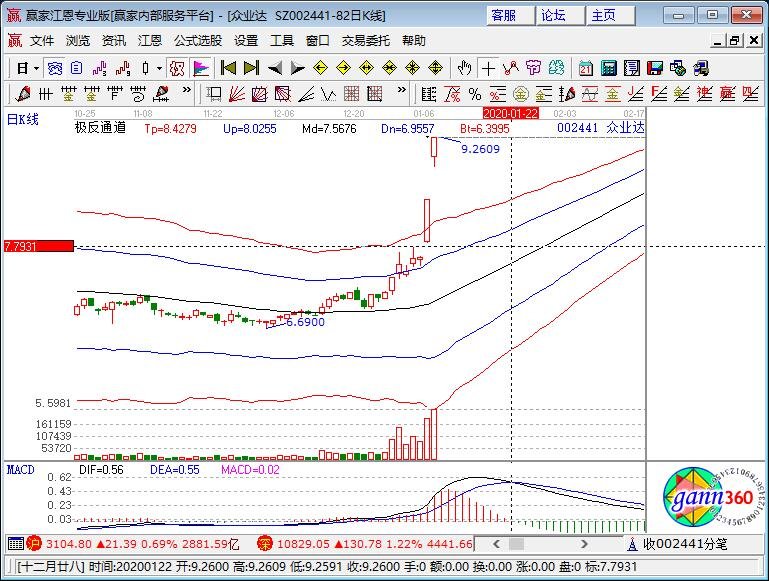Click the 客服 button in title bar
The image size is (769, 581).
(x=509, y=16)
